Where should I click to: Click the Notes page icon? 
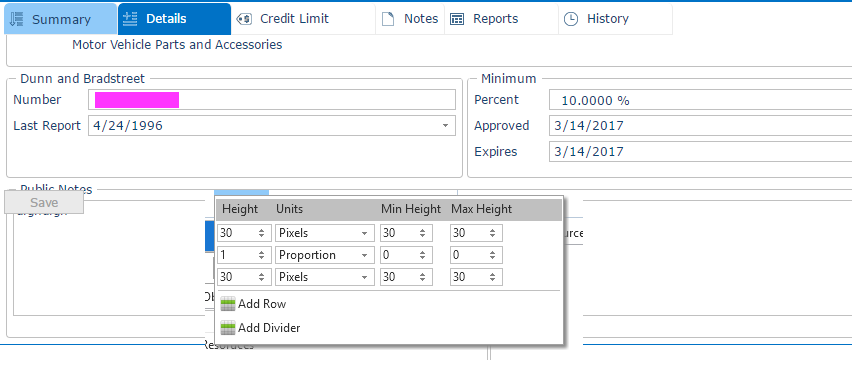click(x=387, y=19)
